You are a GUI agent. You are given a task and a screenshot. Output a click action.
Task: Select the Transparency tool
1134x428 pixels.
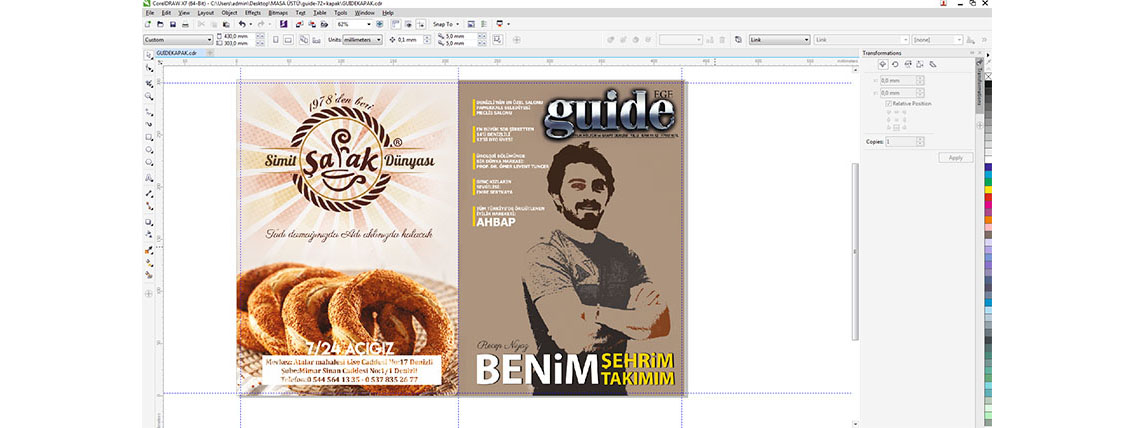(149, 234)
